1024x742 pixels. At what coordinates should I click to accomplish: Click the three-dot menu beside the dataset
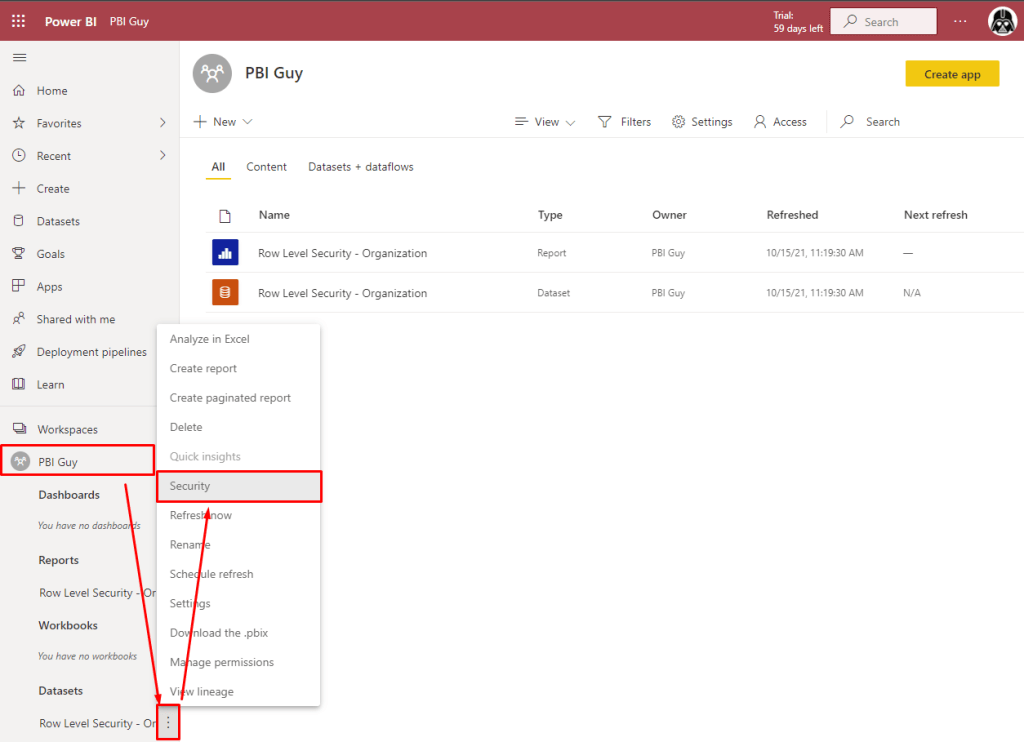click(168, 723)
